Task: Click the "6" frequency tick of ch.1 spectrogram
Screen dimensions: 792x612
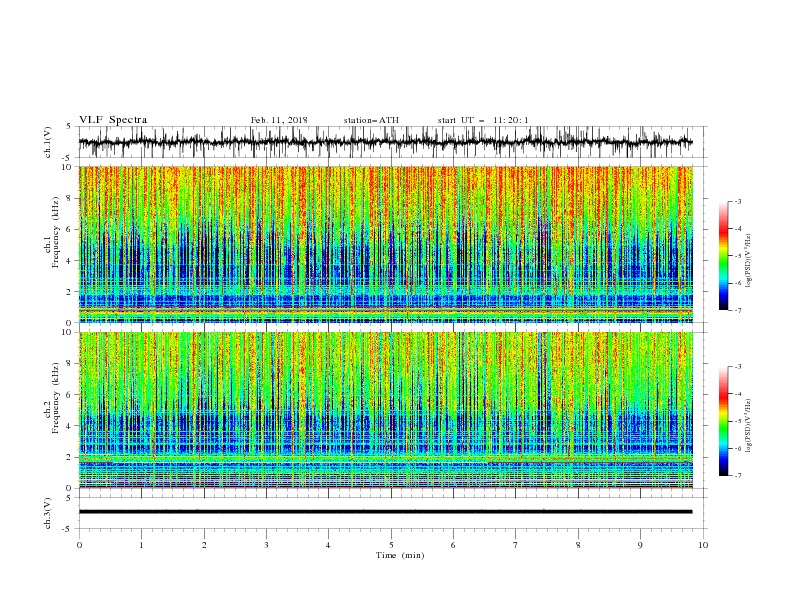Action: (71, 229)
